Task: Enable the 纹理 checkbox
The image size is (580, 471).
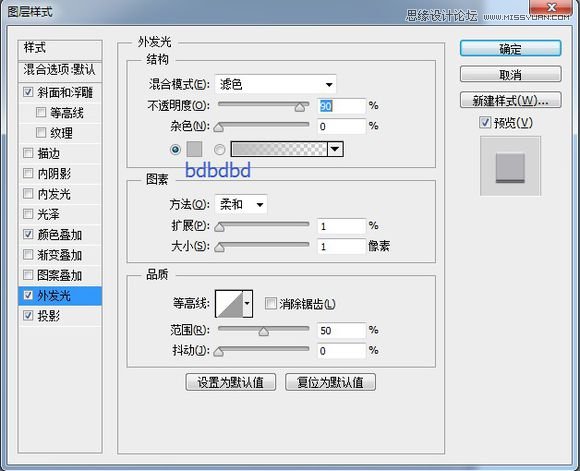Action: click(x=41, y=132)
